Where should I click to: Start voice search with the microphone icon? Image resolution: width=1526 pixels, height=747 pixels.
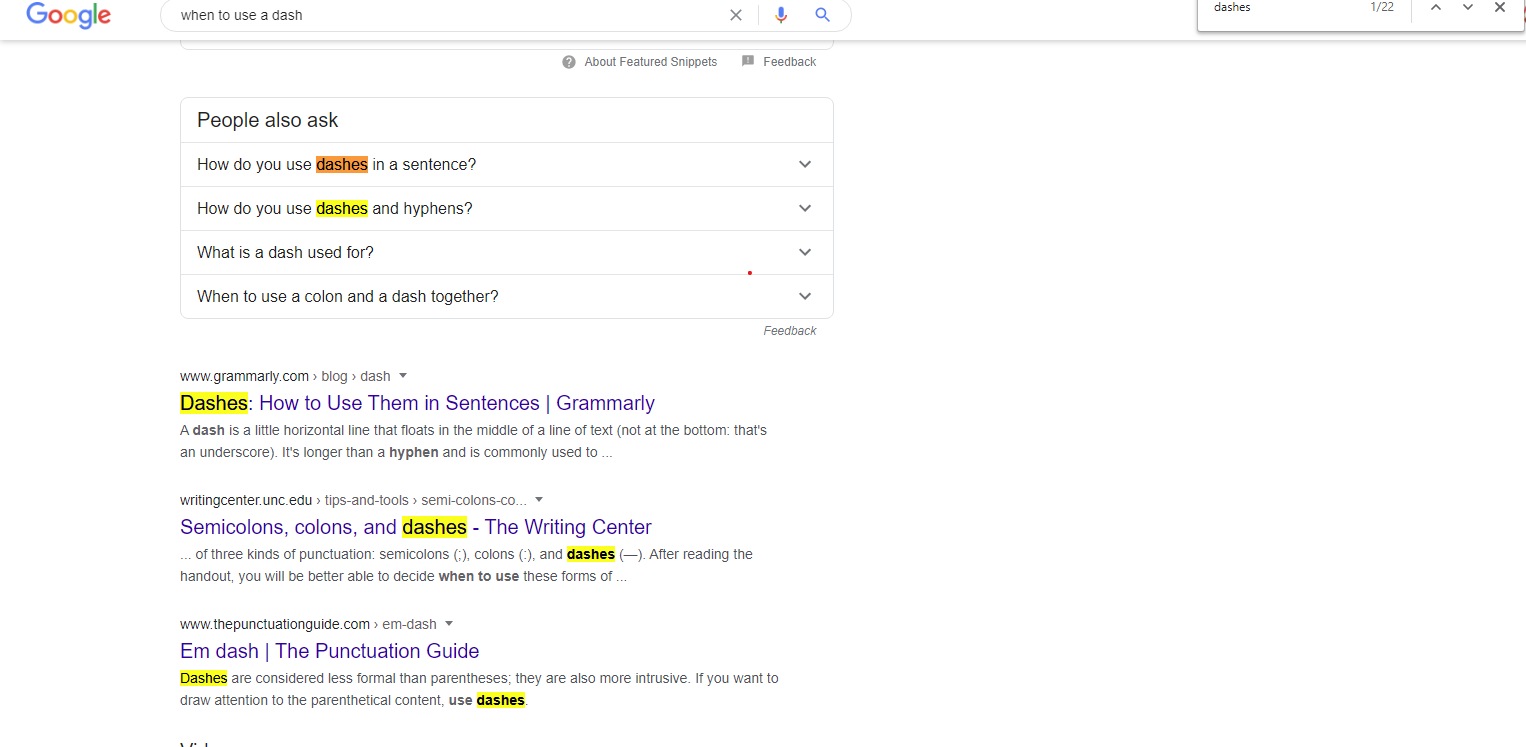click(781, 15)
